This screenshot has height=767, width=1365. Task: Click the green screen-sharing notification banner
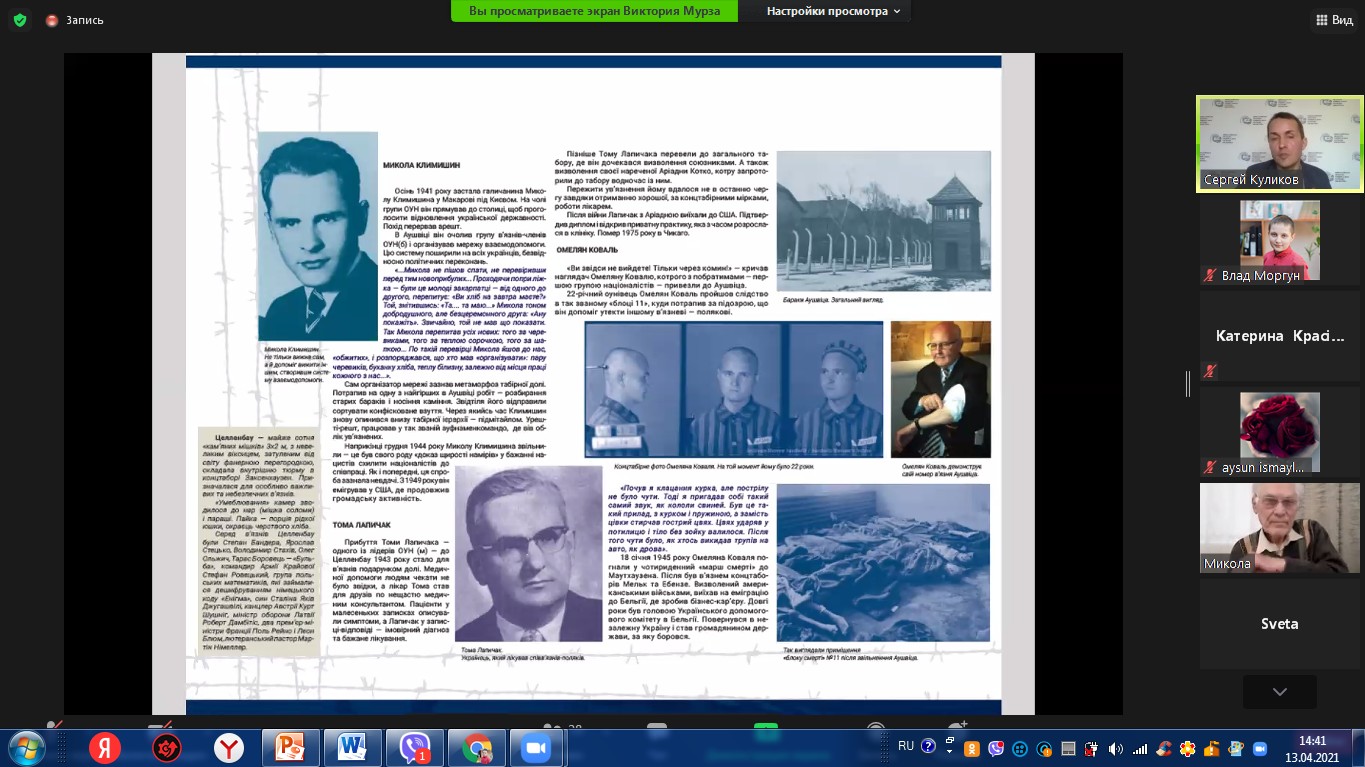pyautogui.click(x=594, y=11)
